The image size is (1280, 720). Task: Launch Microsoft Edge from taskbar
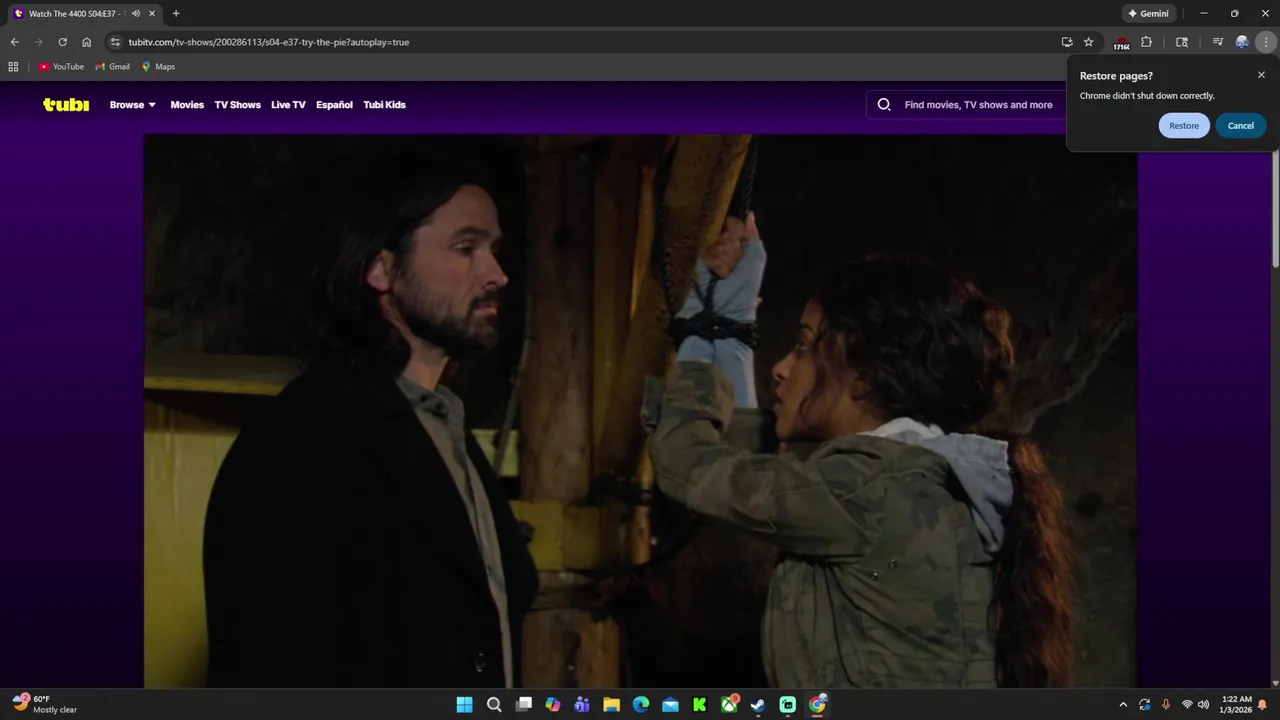click(641, 705)
